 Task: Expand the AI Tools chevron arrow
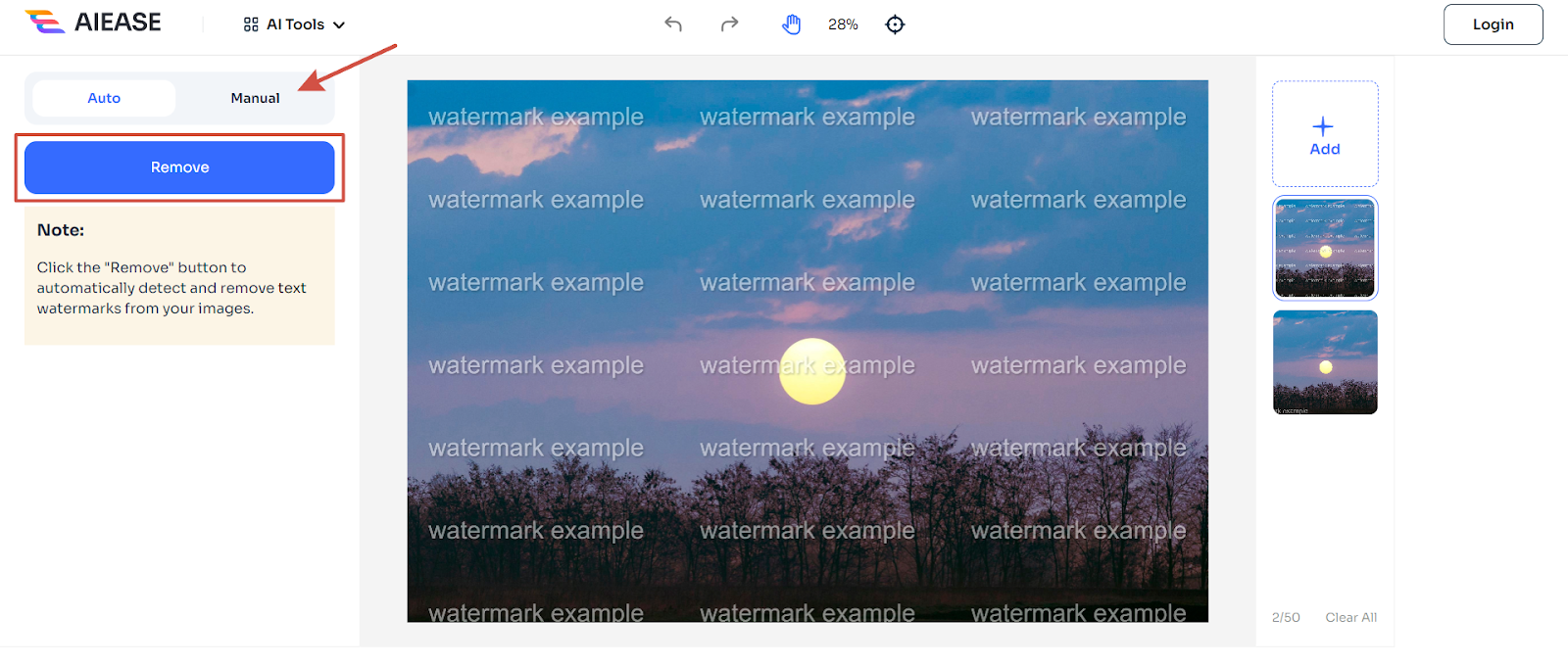(x=339, y=25)
